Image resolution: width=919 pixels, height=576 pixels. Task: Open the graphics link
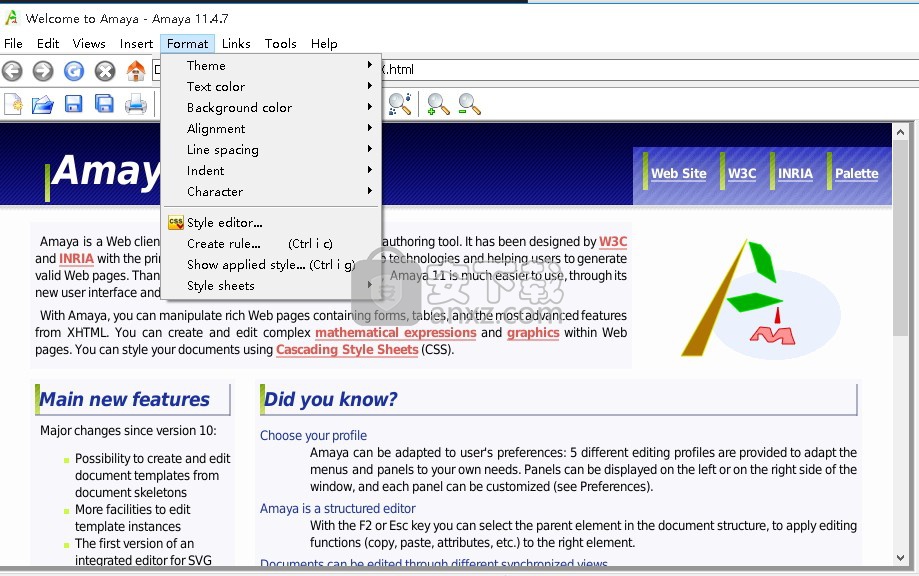pyautogui.click(x=533, y=333)
